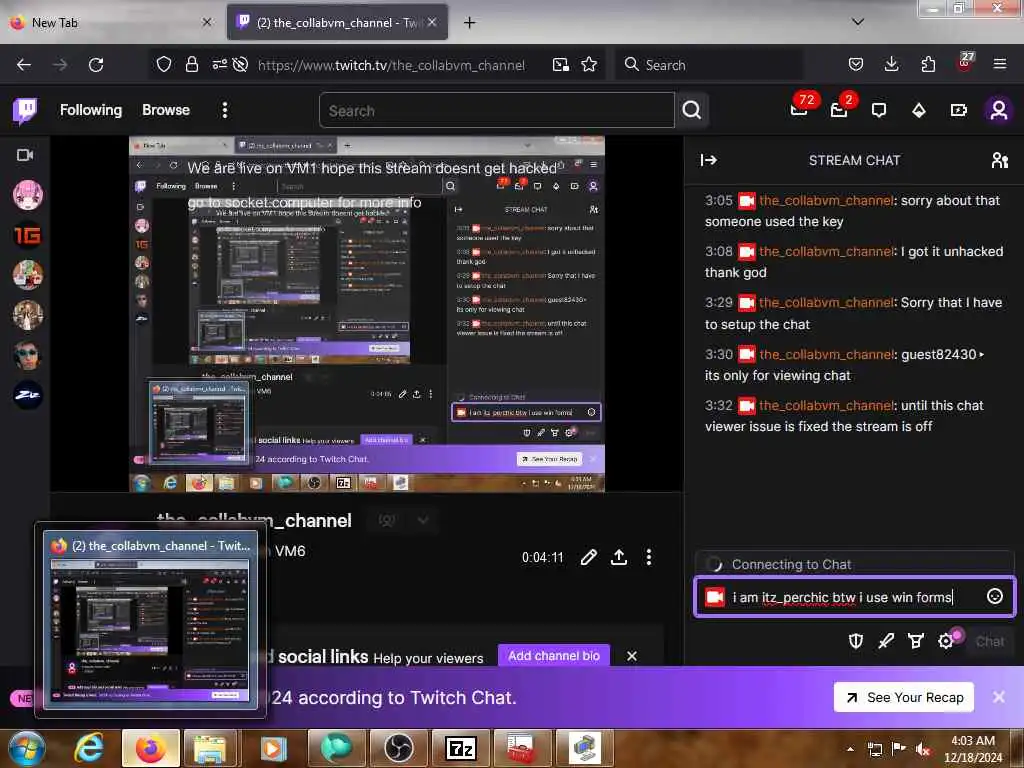Switch to the New Tab browser tab
The width and height of the screenshot is (1024, 768).
point(111,23)
